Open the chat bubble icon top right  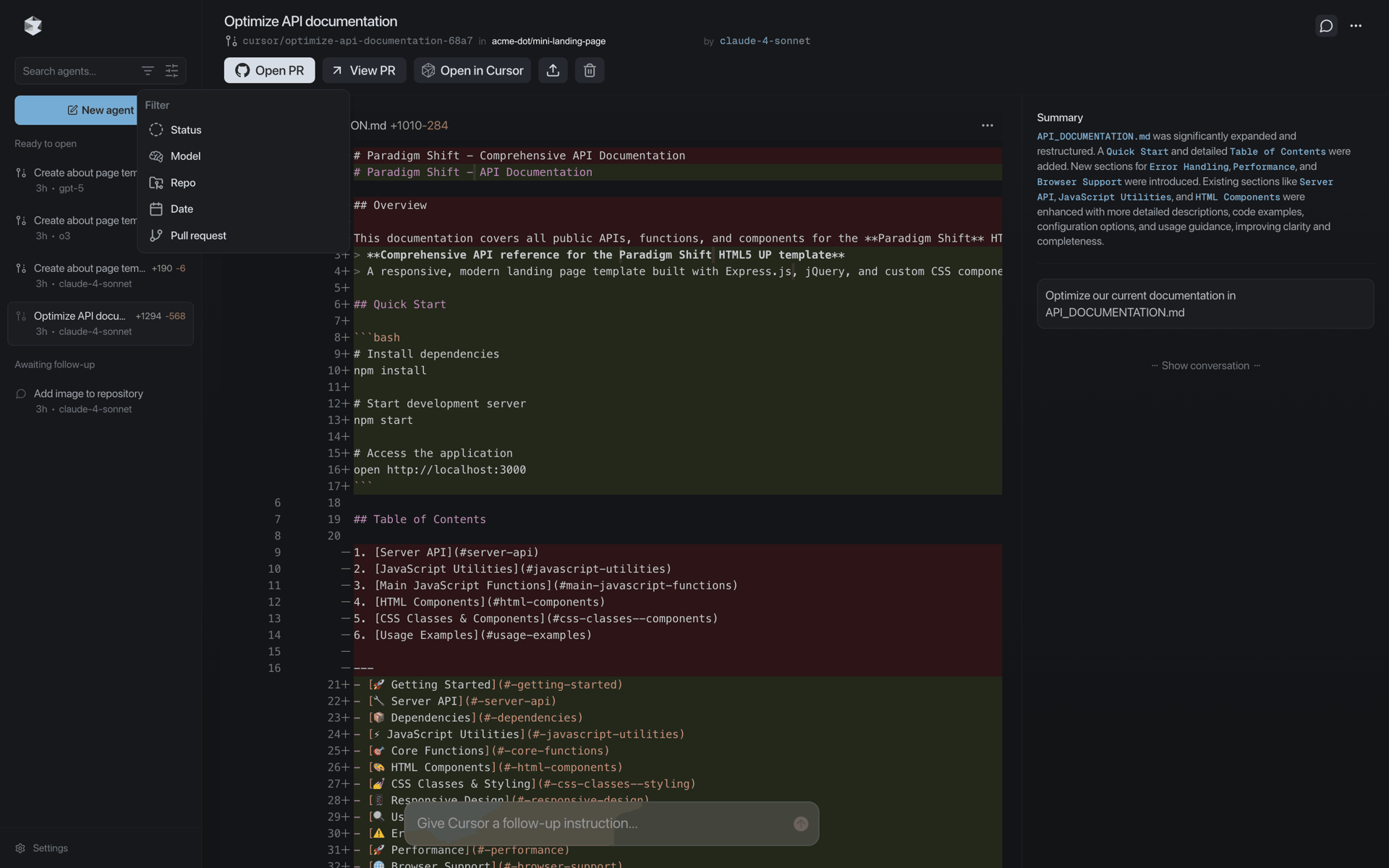[1326, 26]
